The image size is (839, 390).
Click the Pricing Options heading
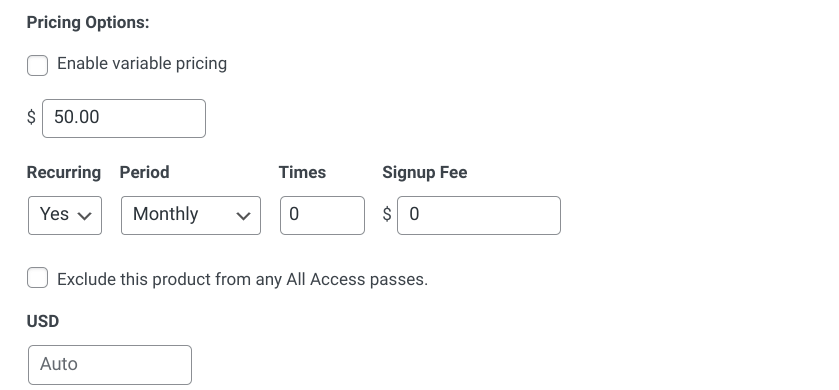(88, 22)
